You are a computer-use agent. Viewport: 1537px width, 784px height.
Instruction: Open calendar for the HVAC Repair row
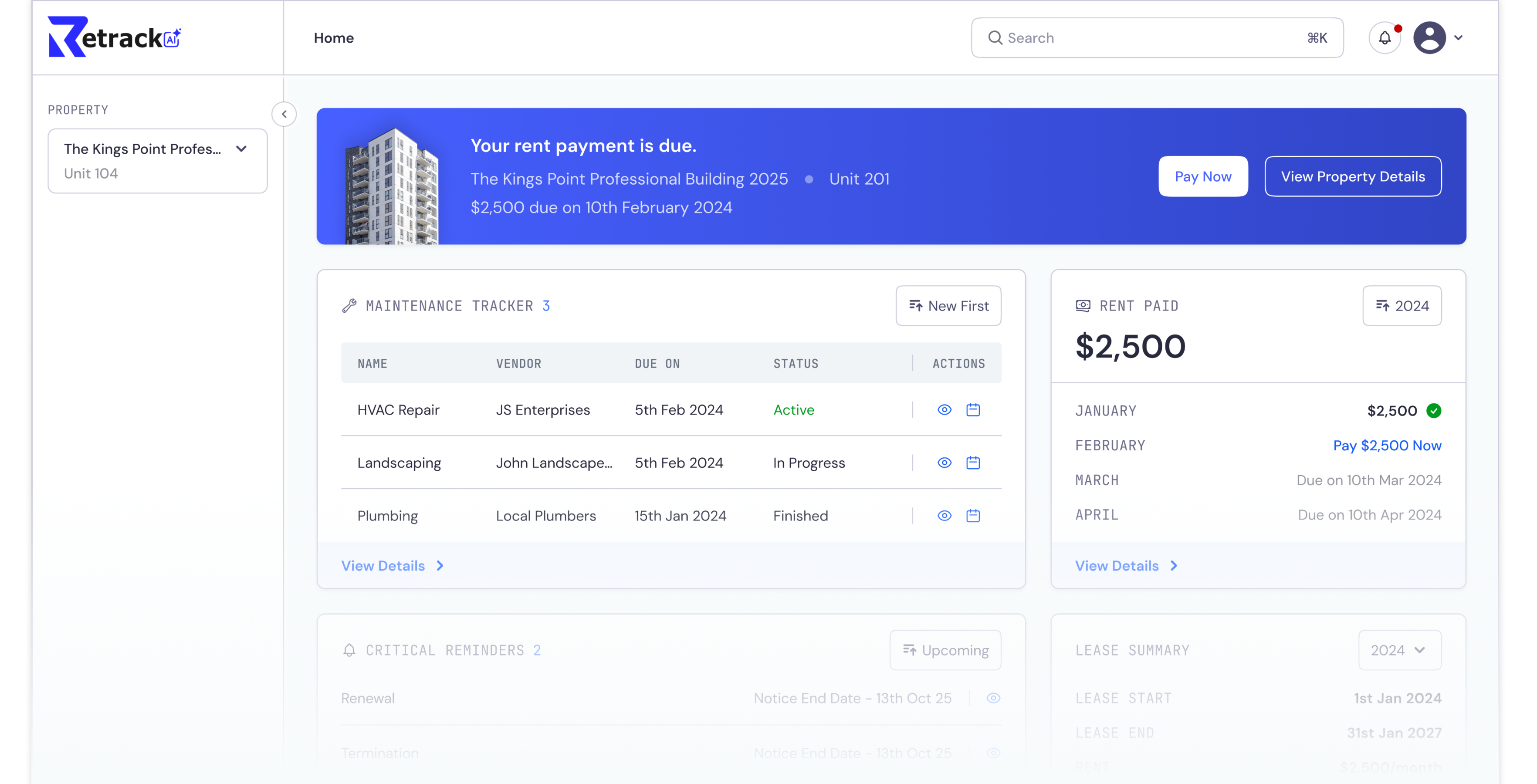click(x=972, y=410)
